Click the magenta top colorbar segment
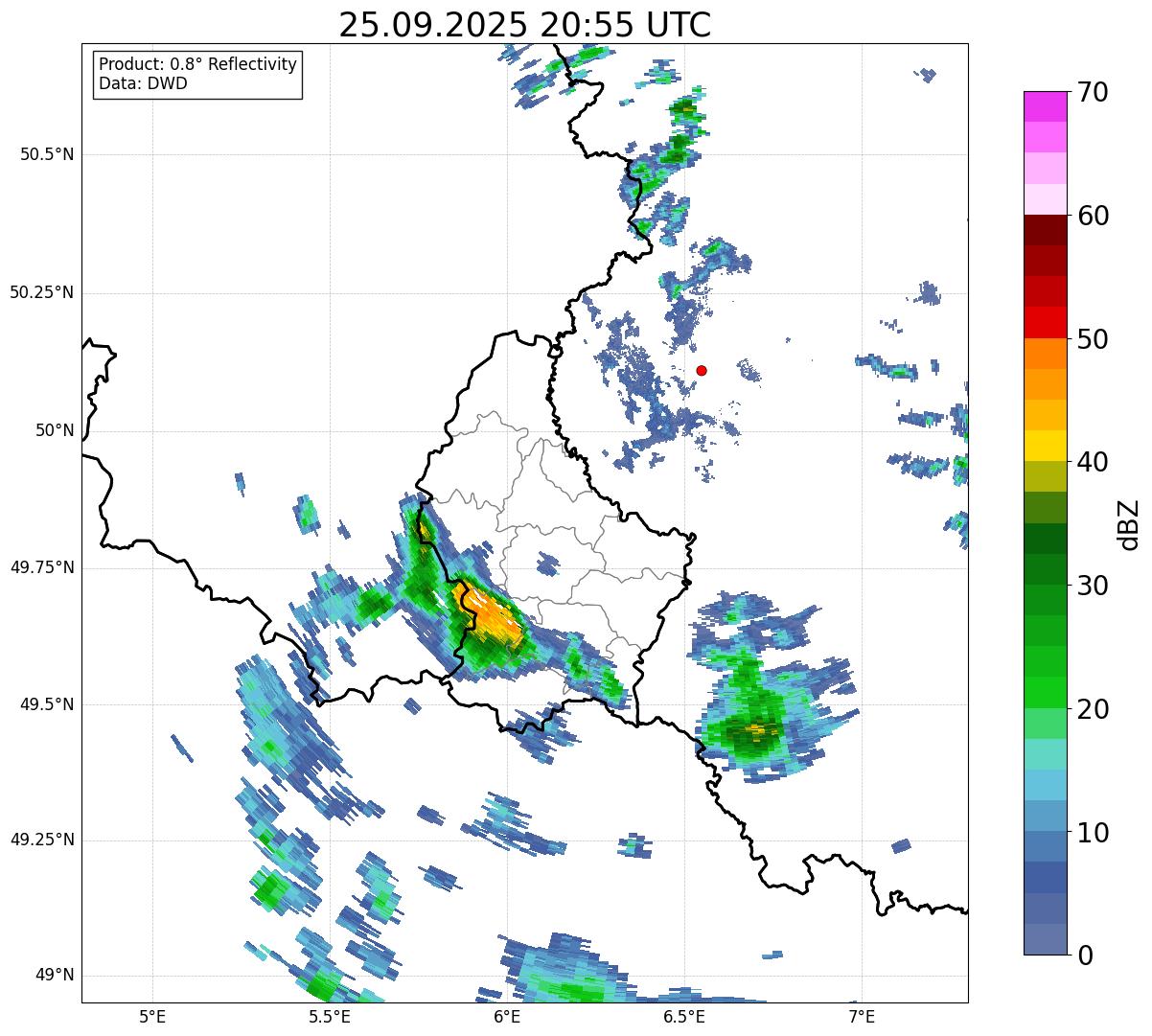 pyautogui.click(x=1046, y=106)
